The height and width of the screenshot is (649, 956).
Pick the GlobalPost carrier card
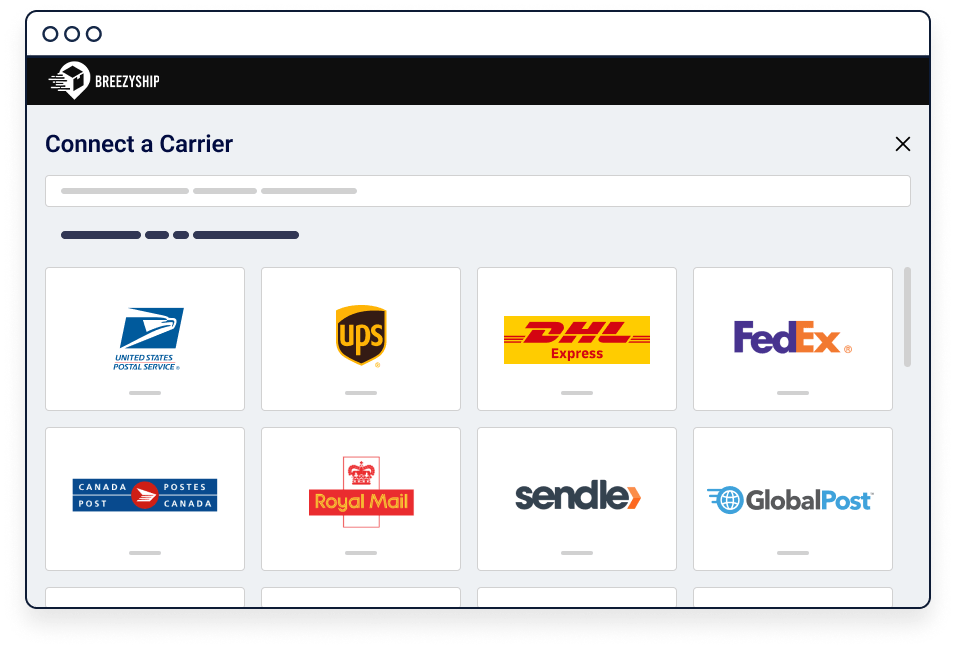click(793, 498)
